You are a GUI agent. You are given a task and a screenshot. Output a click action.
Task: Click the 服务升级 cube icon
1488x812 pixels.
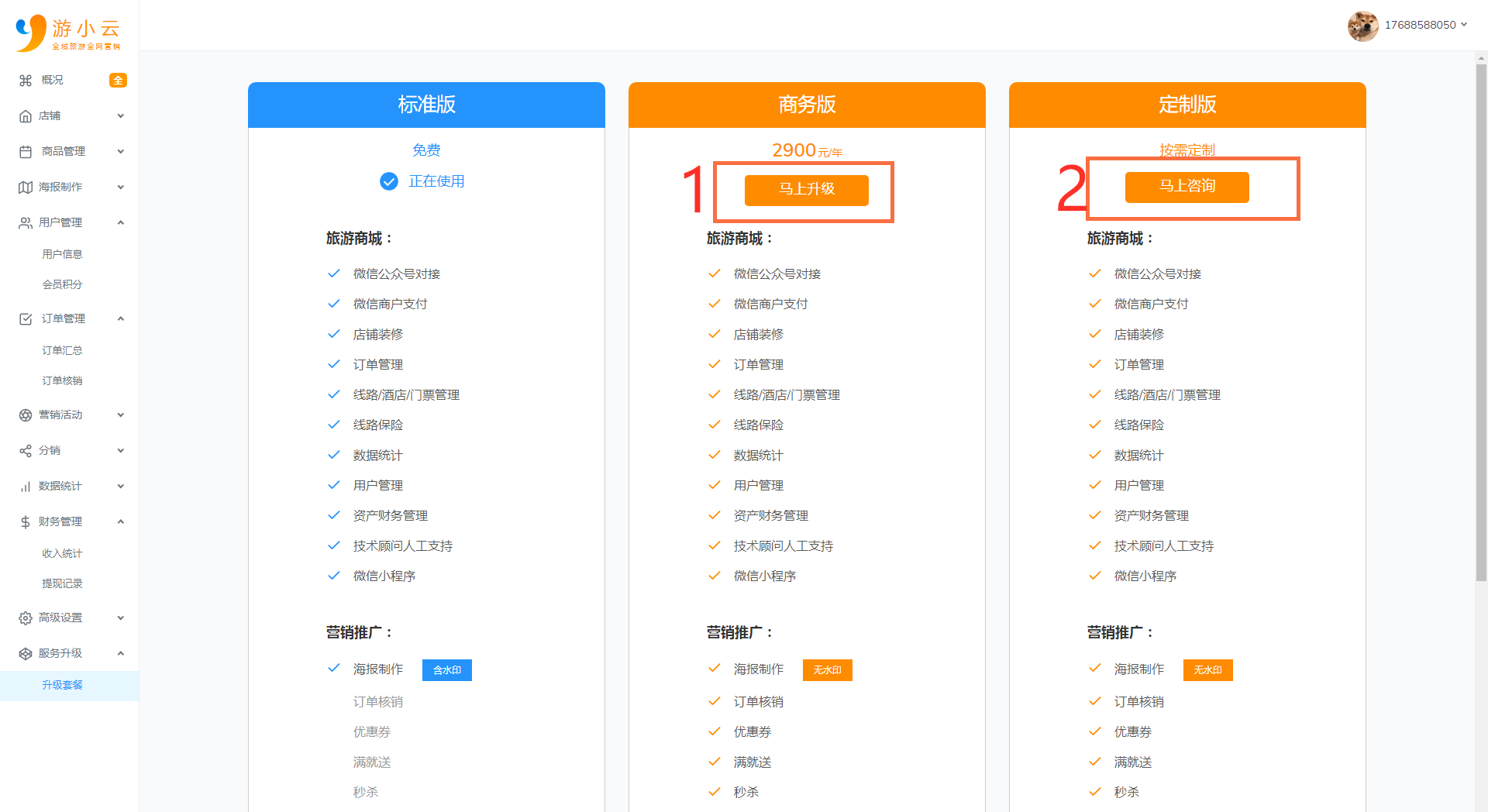[x=26, y=654]
